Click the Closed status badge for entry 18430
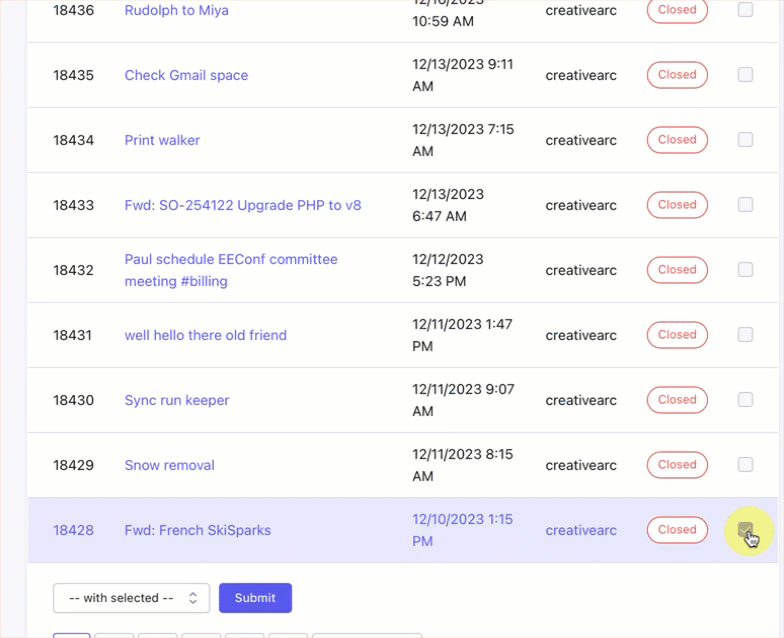The height and width of the screenshot is (638, 784). point(677,400)
